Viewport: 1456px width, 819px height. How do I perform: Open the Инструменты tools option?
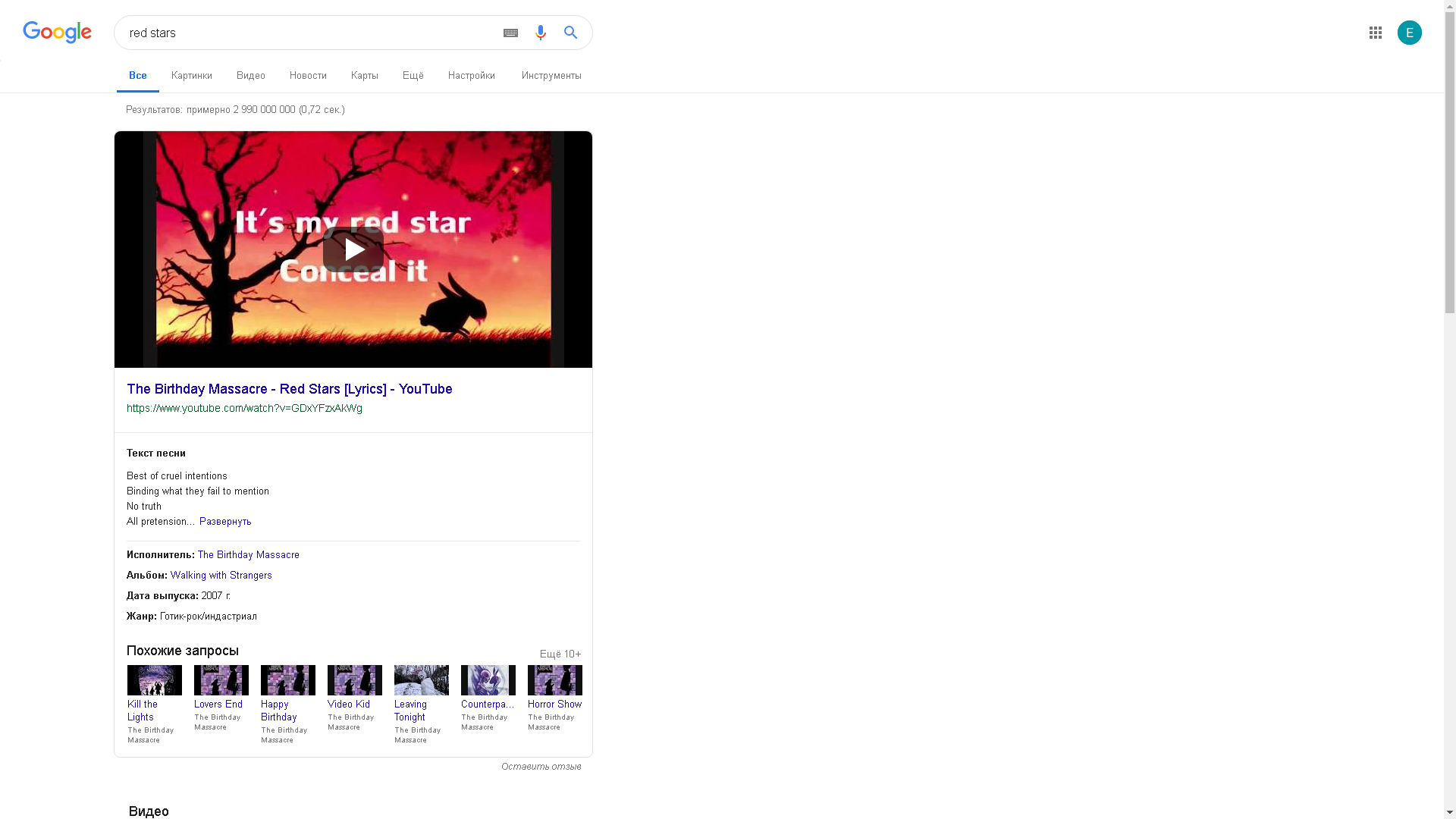point(551,76)
